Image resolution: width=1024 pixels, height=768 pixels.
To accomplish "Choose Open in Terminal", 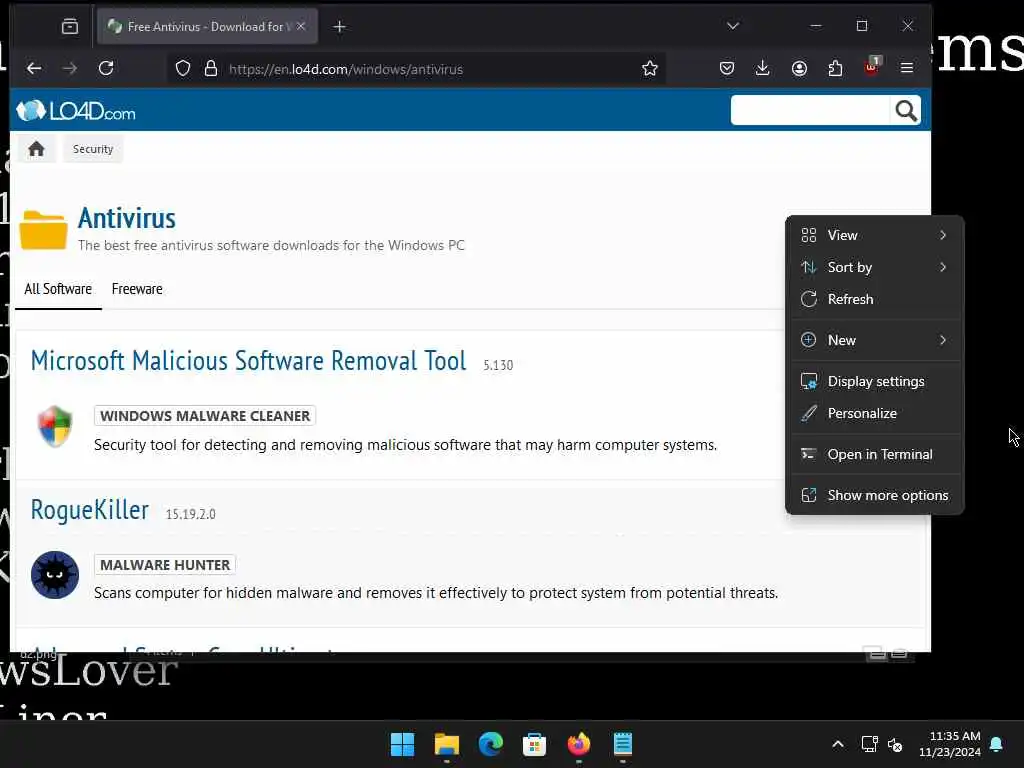I will (x=874, y=455).
